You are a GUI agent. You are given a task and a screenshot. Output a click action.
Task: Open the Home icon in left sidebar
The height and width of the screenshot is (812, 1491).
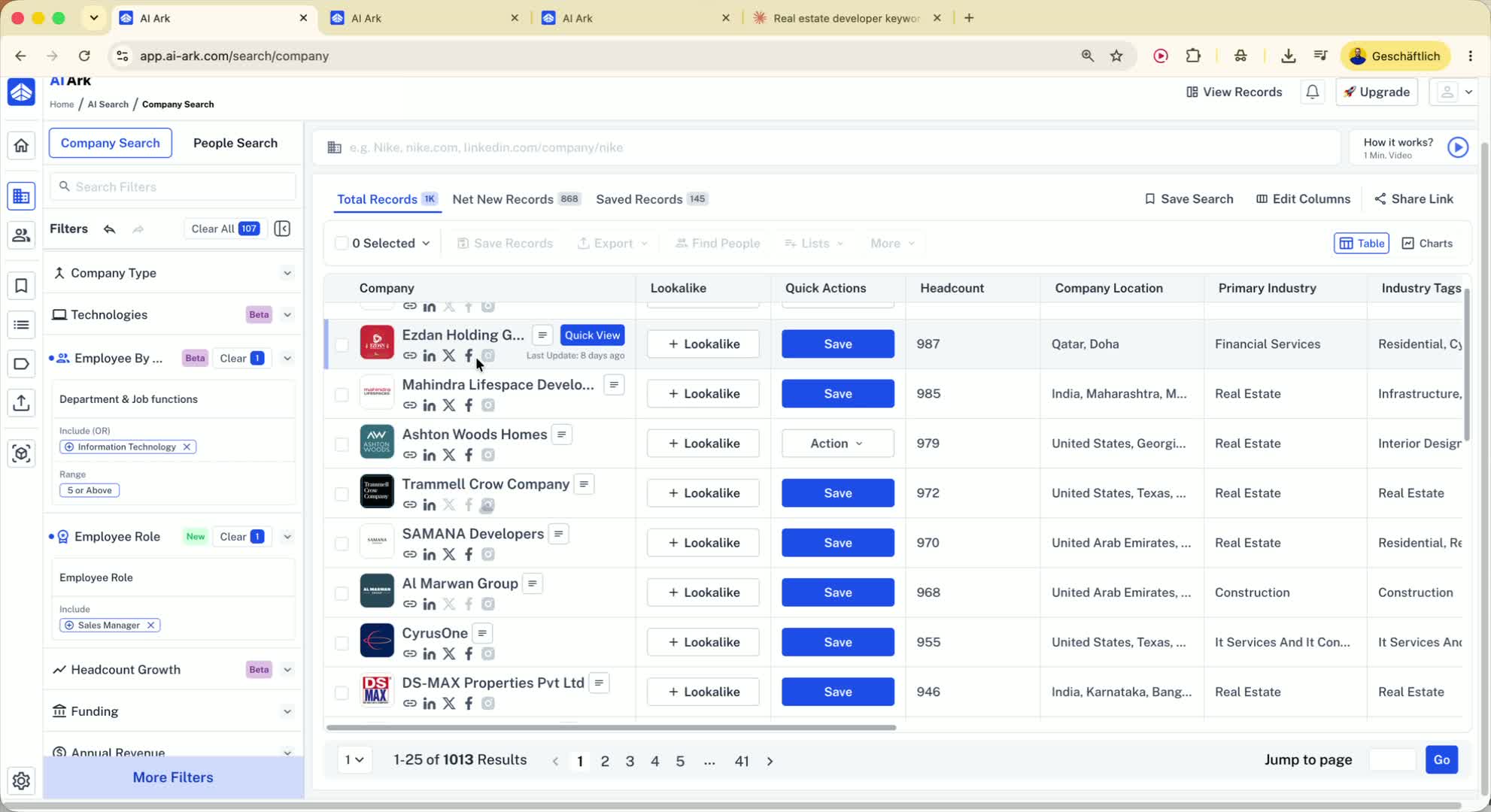click(21, 145)
